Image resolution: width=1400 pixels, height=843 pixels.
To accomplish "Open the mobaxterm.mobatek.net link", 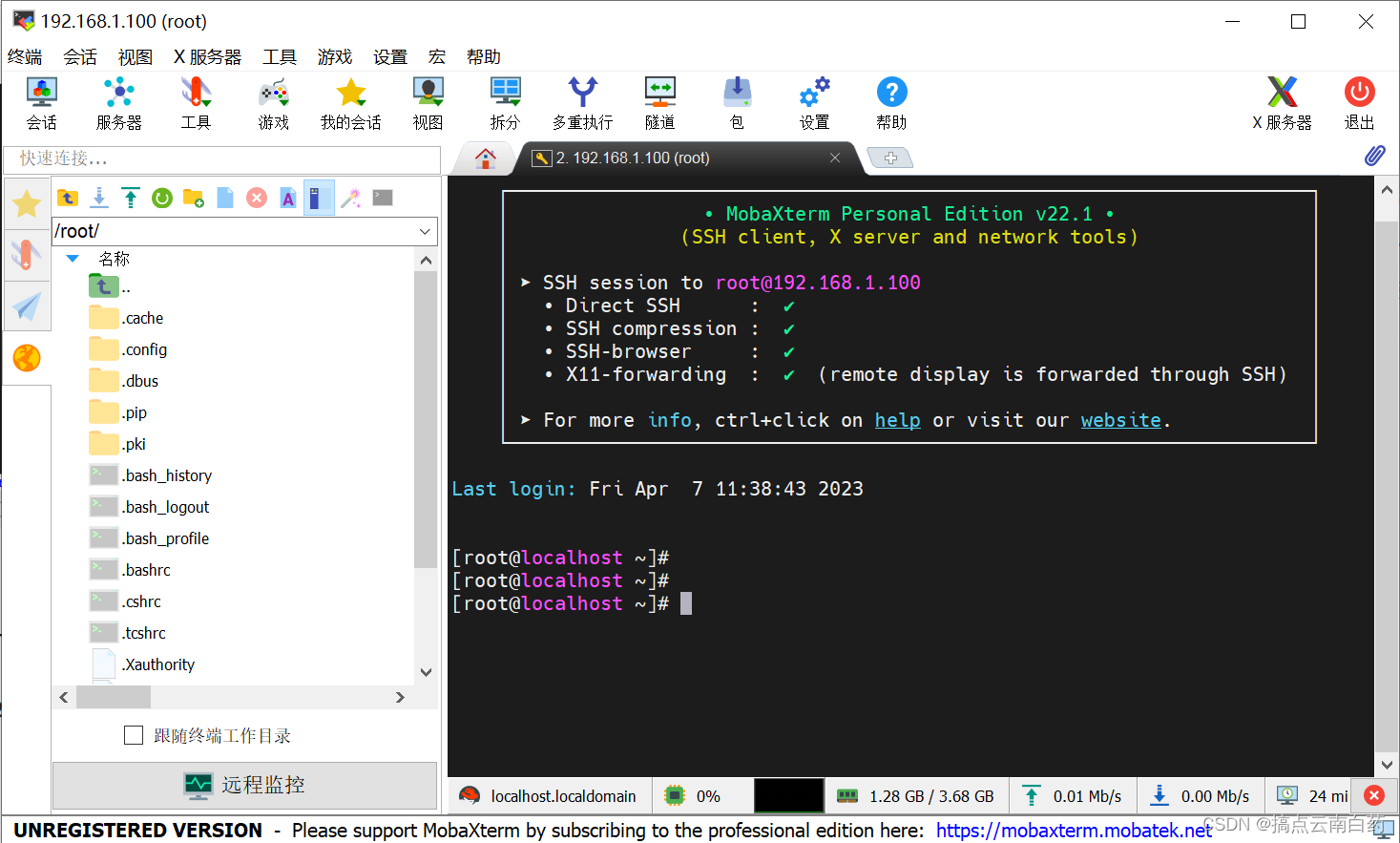I will 1074,830.
